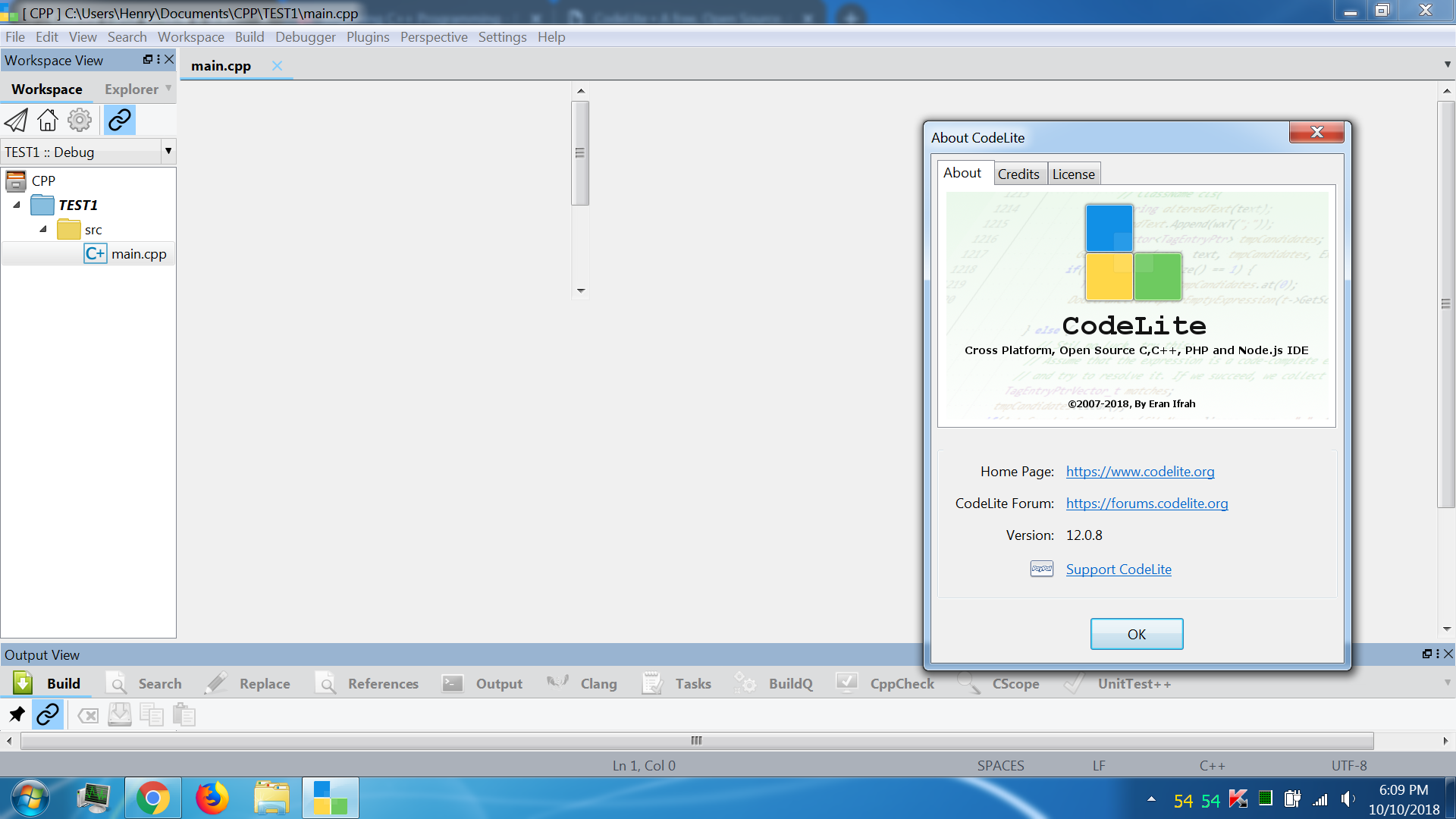1456x819 pixels.
Task: Click the paper plane send icon in Workspace View
Action: [x=15, y=120]
